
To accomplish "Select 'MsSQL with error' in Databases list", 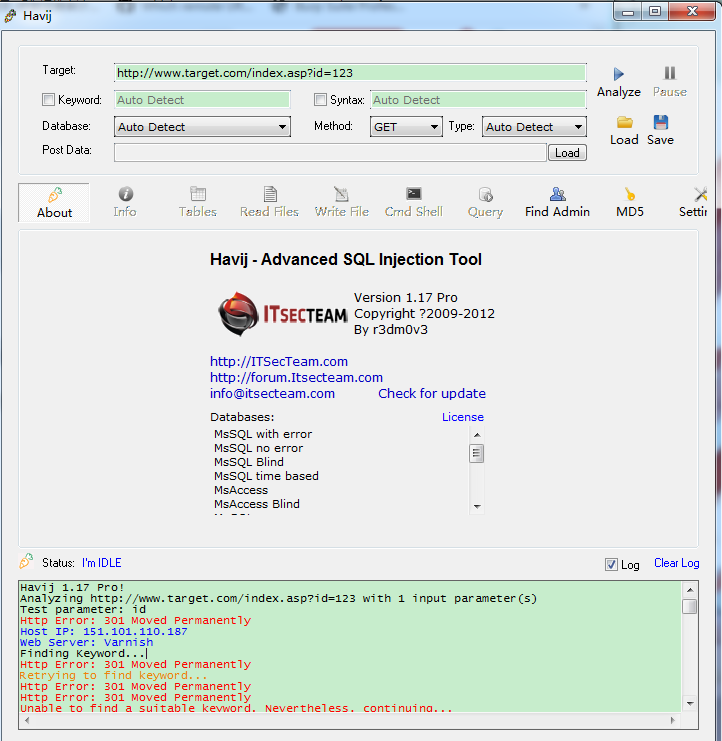I will tap(263, 434).
